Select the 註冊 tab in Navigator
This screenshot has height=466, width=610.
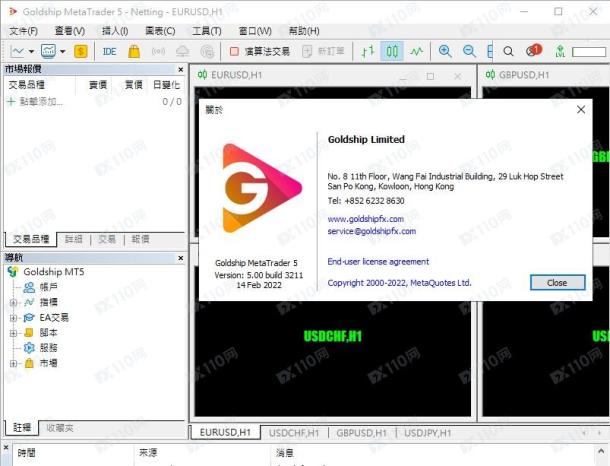click(22, 427)
